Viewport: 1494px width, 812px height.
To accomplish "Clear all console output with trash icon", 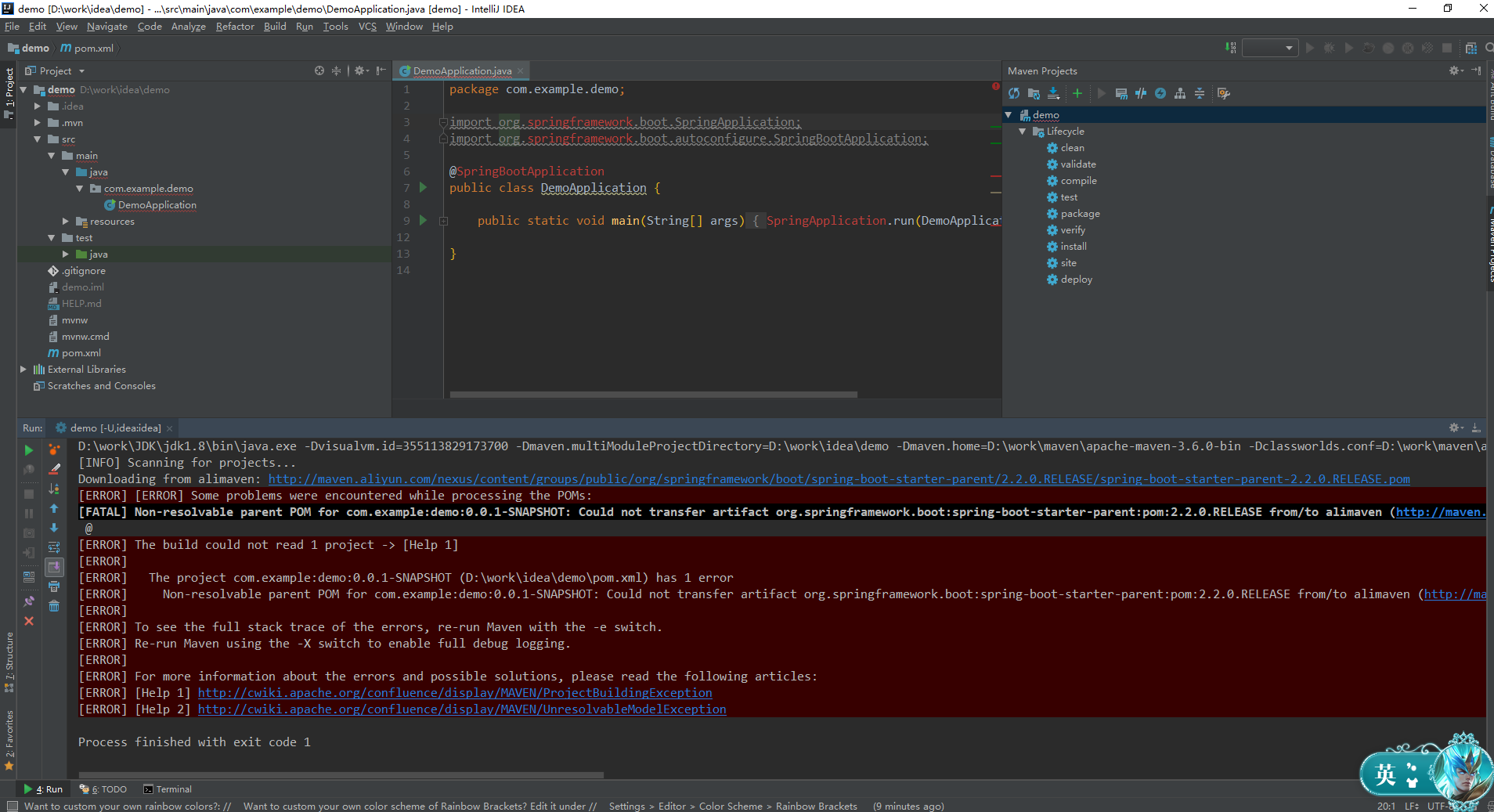I will tap(54, 606).
